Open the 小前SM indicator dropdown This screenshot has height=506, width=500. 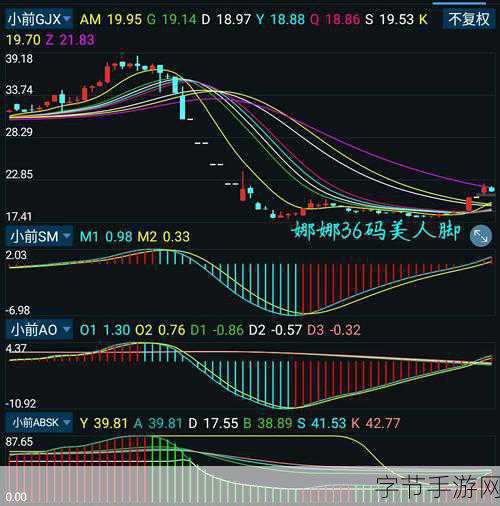point(39,236)
